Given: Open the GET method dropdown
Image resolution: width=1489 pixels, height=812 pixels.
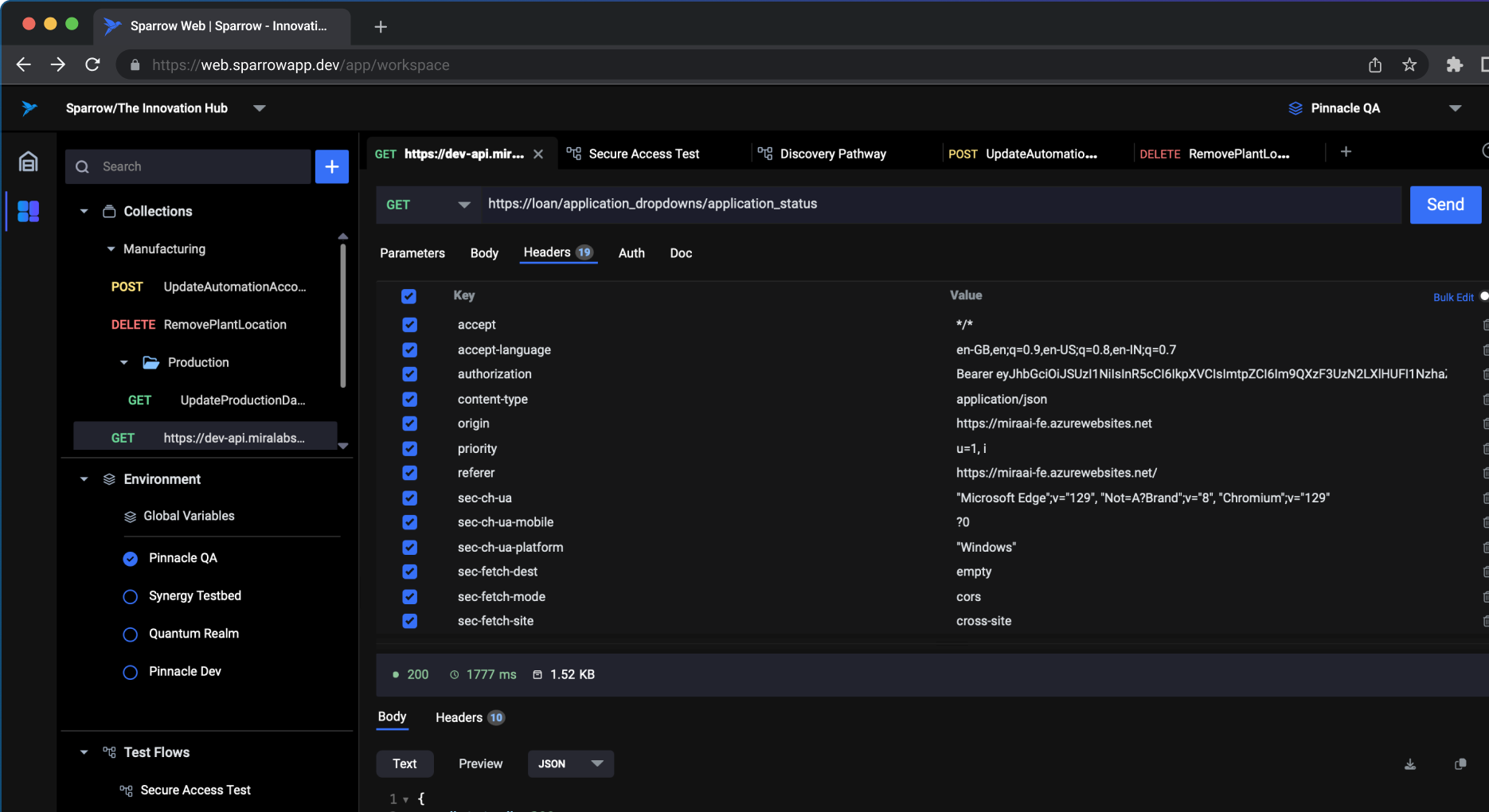Looking at the screenshot, I should pos(428,205).
